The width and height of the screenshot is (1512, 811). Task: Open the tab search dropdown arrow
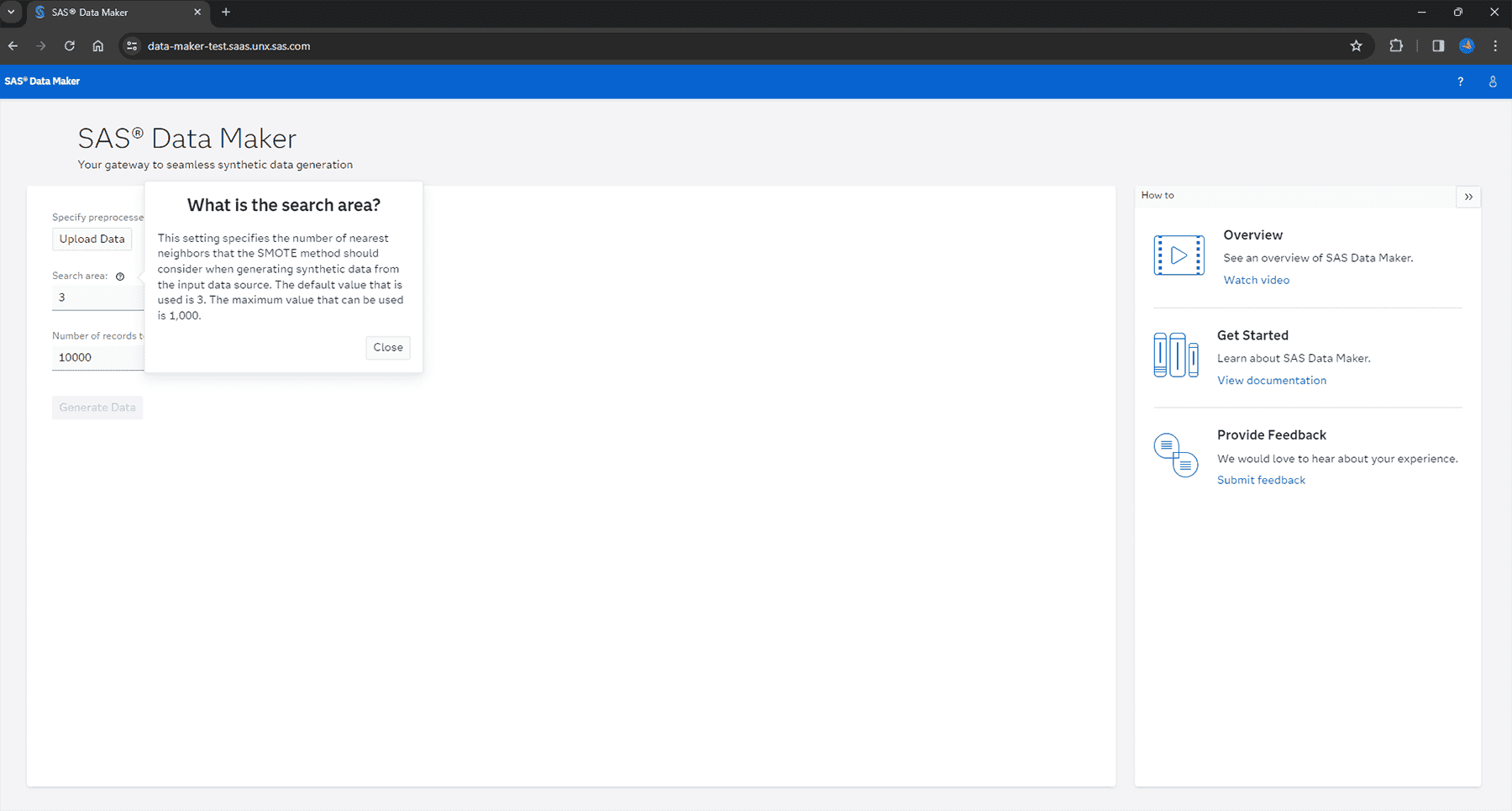click(x=12, y=12)
